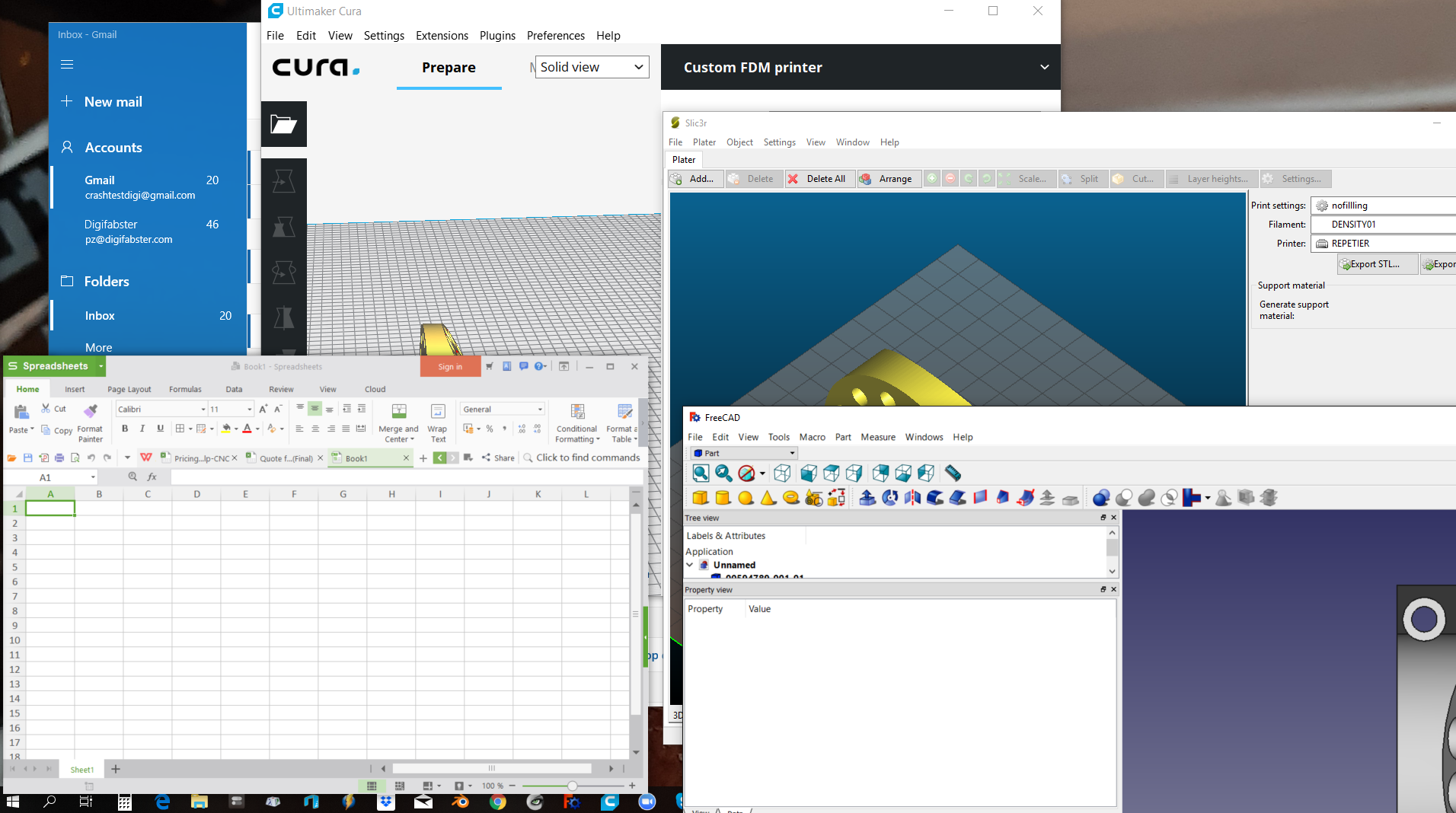1456x813 pixels.
Task: Click FreeCAD fit all view magnifier icon
Action: tap(701, 473)
